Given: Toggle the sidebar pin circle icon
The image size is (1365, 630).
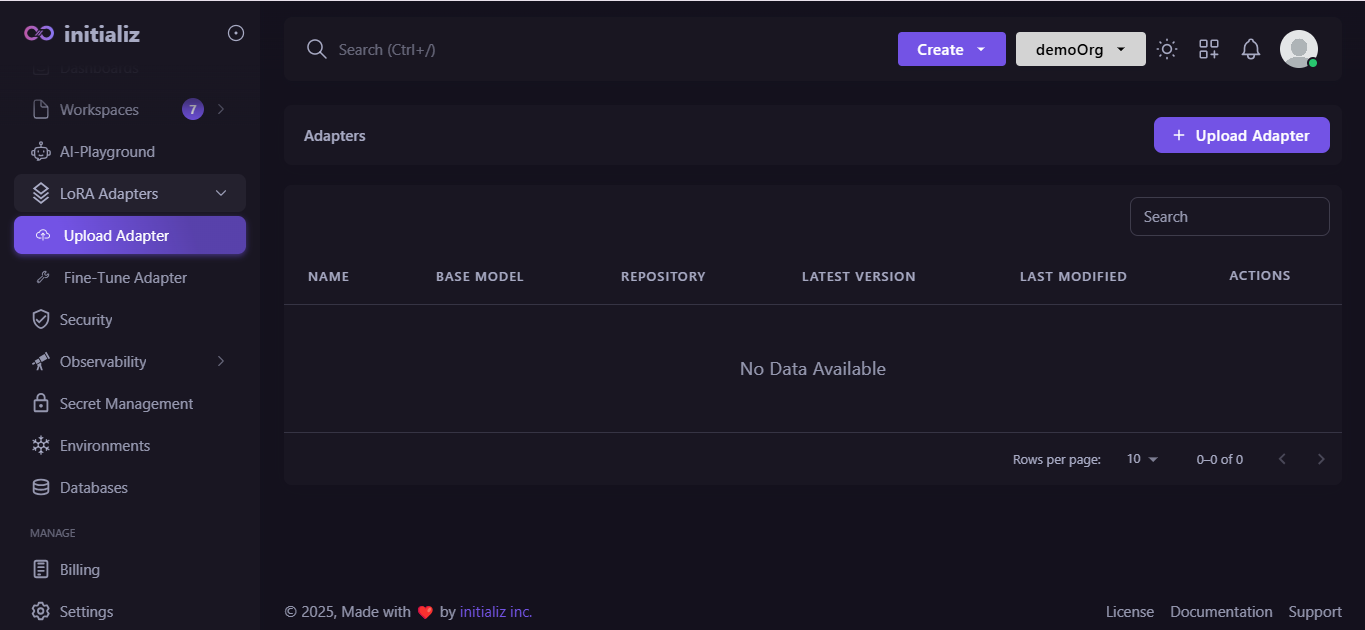Looking at the screenshot, I should (x=236, y=33).
